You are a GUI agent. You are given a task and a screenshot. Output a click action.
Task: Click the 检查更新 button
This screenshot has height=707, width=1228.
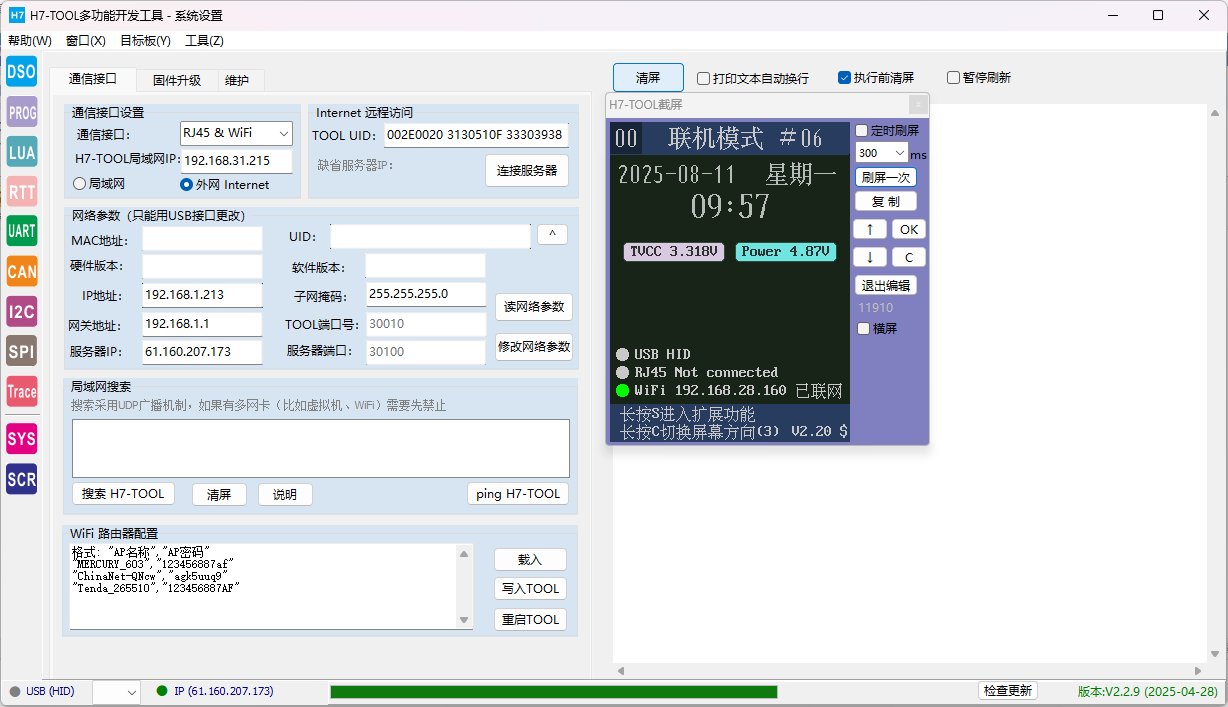[1008, 691]
